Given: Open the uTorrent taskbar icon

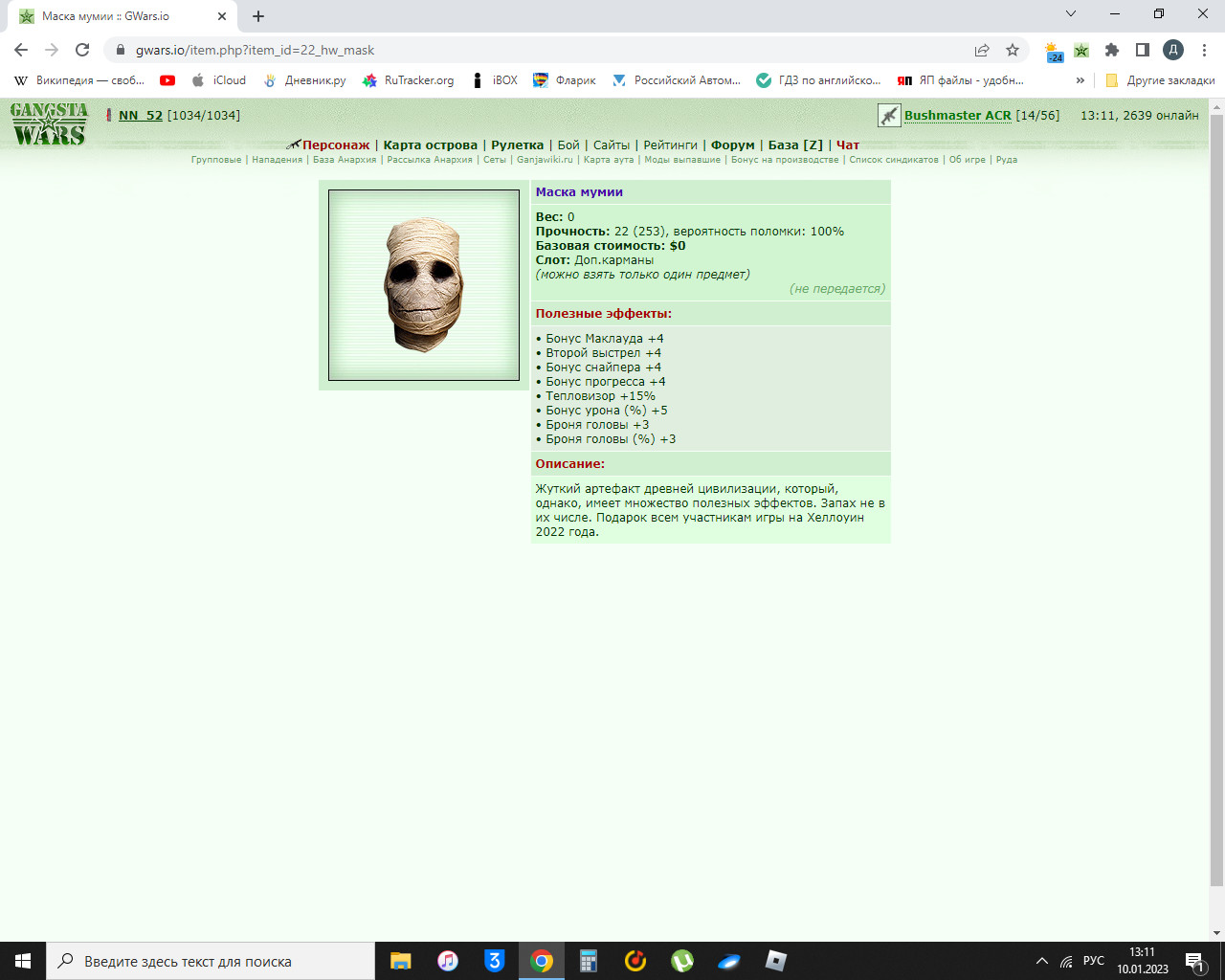Looking at the screenshot, I should [682, 961].
